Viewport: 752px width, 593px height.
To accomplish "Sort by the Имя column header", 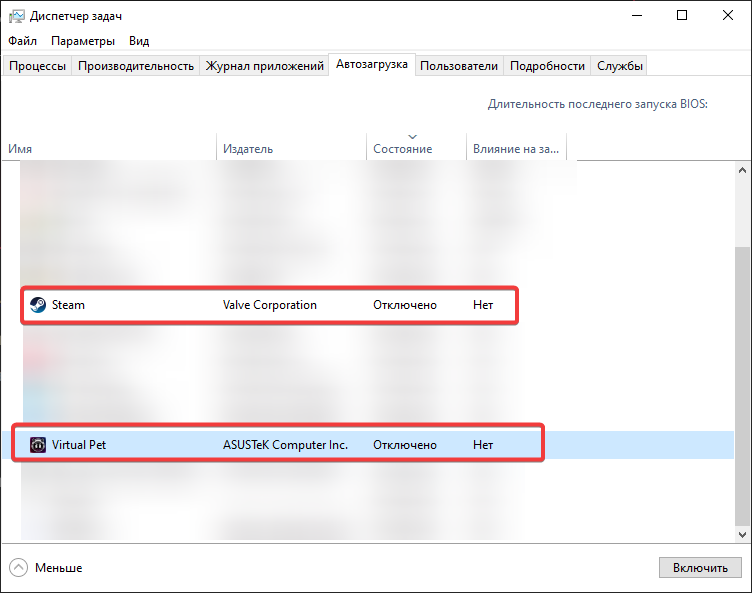I will [110, 148].
